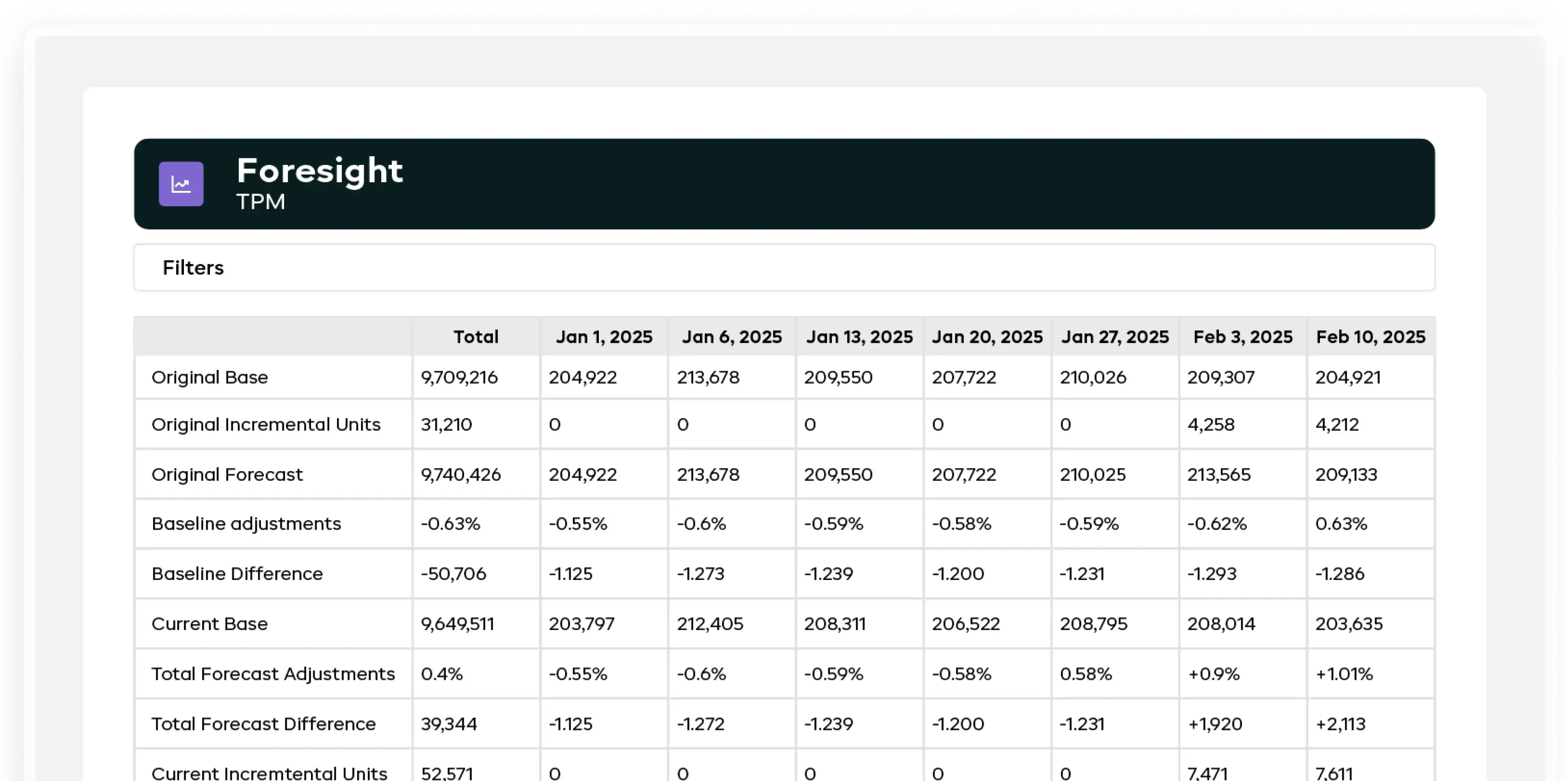Click the TPM subtitle

pos(261,202)
